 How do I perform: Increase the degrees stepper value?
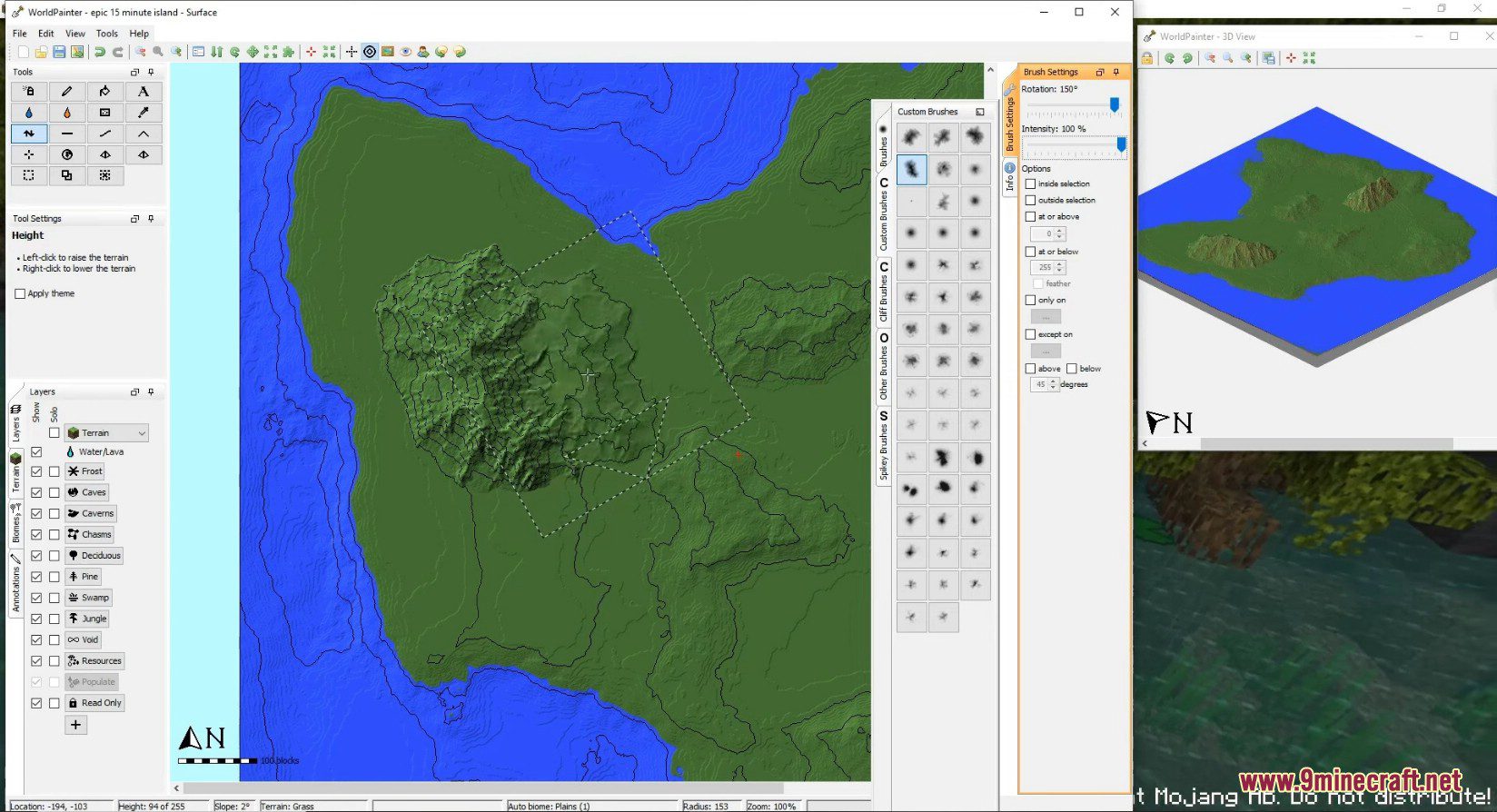[x=1054, y=381]
